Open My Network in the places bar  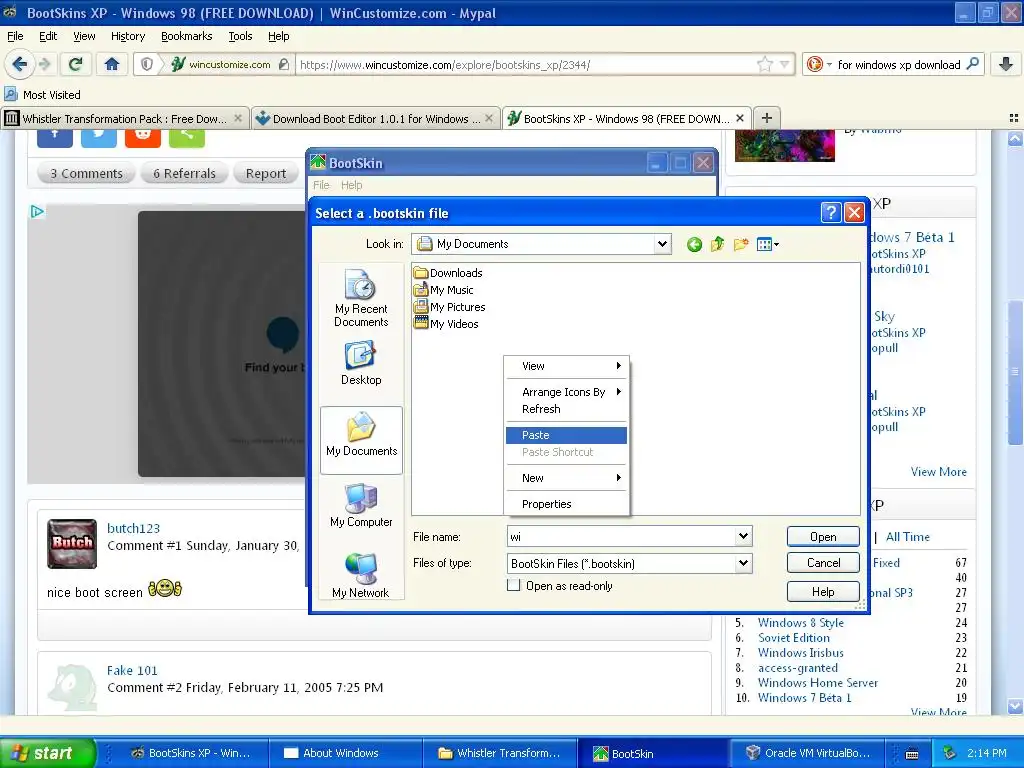[360, 575]
